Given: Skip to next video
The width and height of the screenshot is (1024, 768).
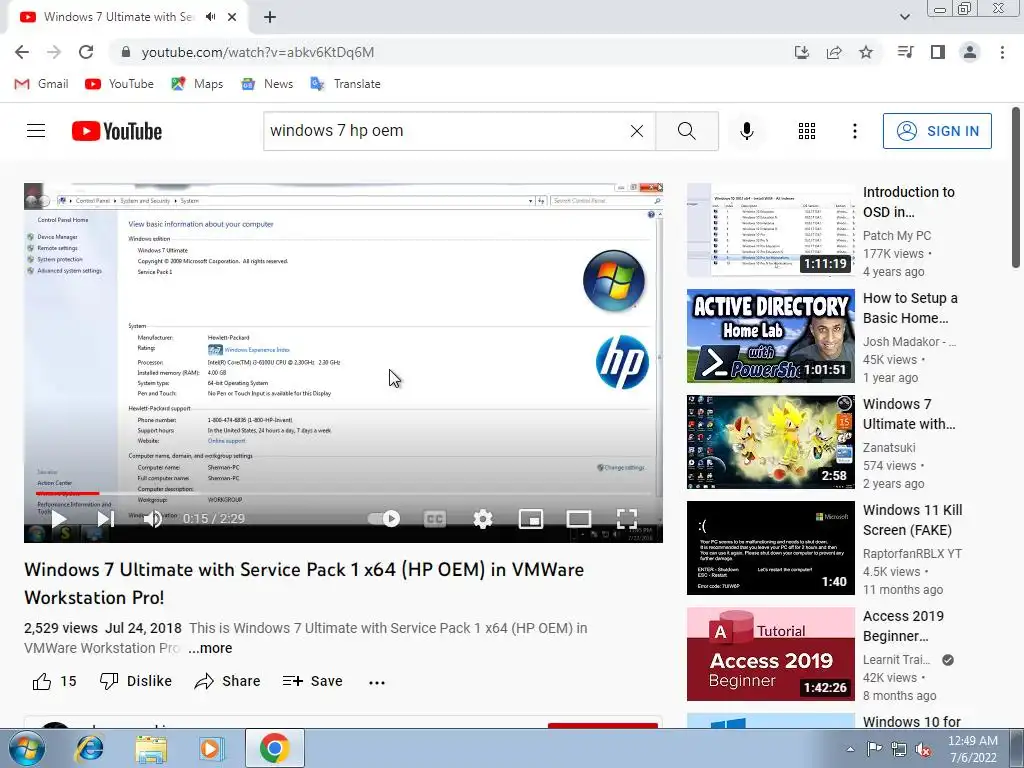Looking at the screenshot, I should click(x=106, y=519).
